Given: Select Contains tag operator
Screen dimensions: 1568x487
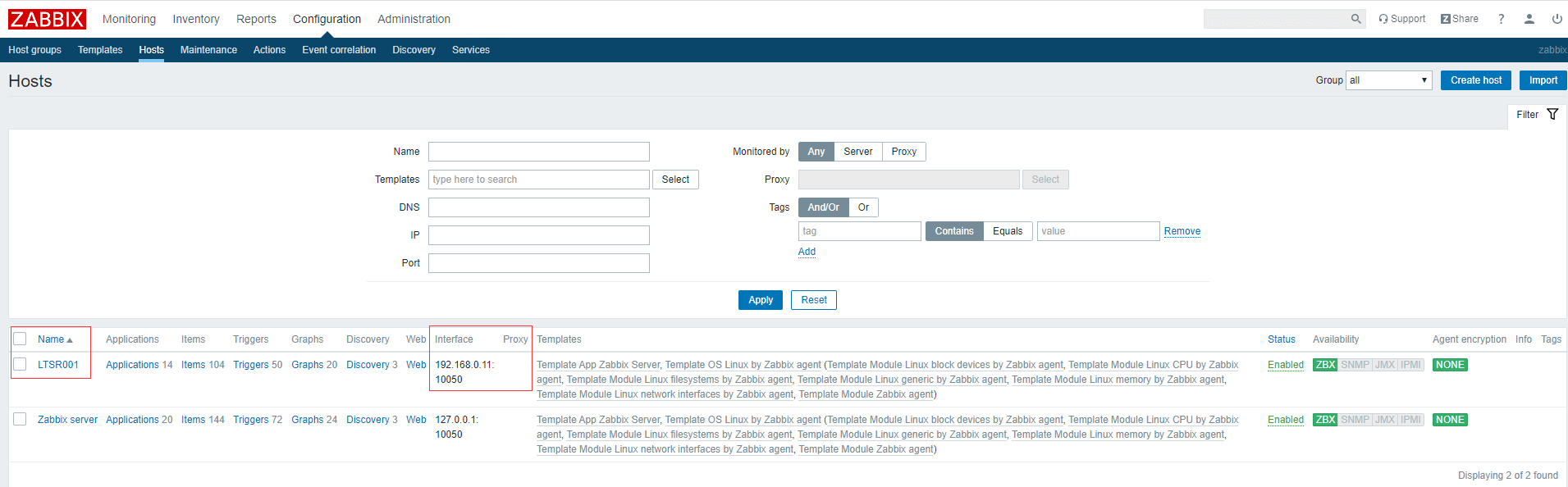Looking at the screenshot, I should pyautogui.click(x=954, y=231).
